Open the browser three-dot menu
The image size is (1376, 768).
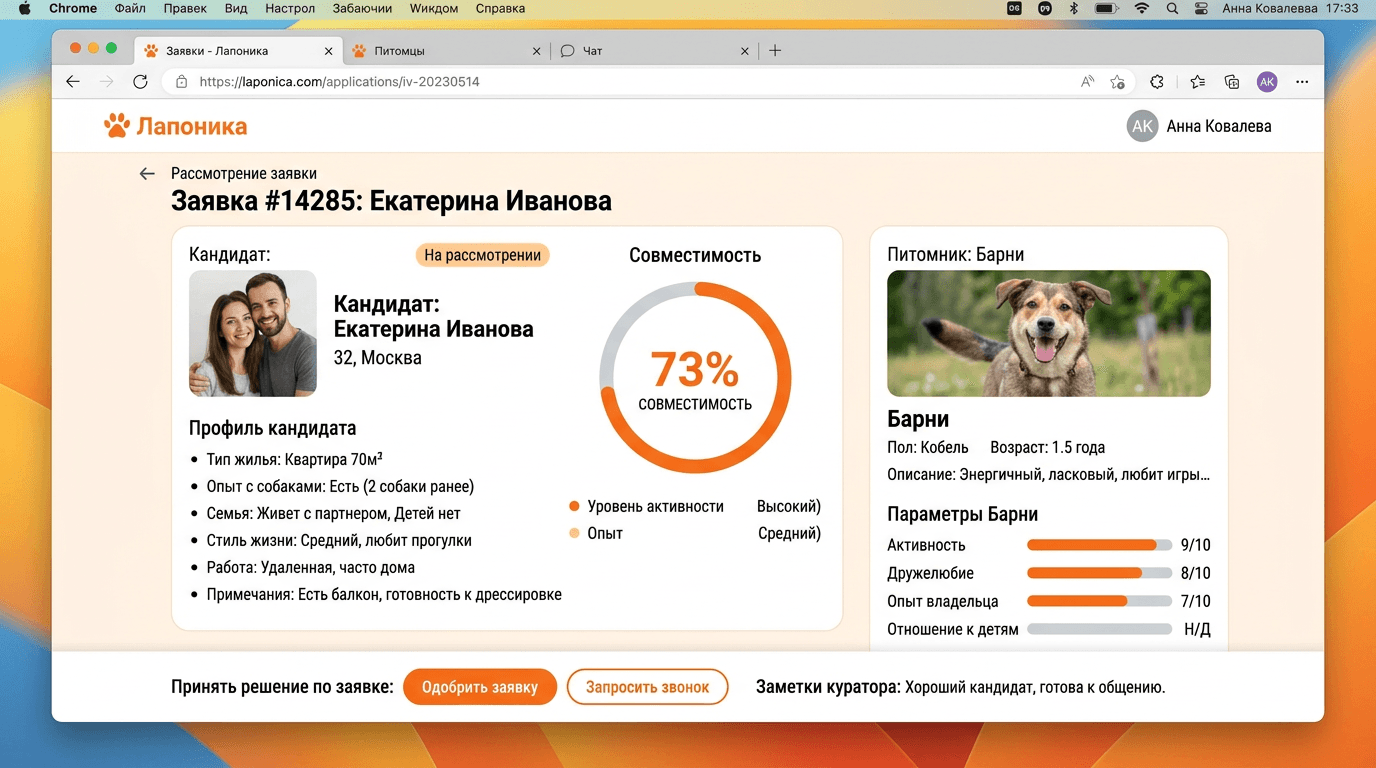(1302, 82)
